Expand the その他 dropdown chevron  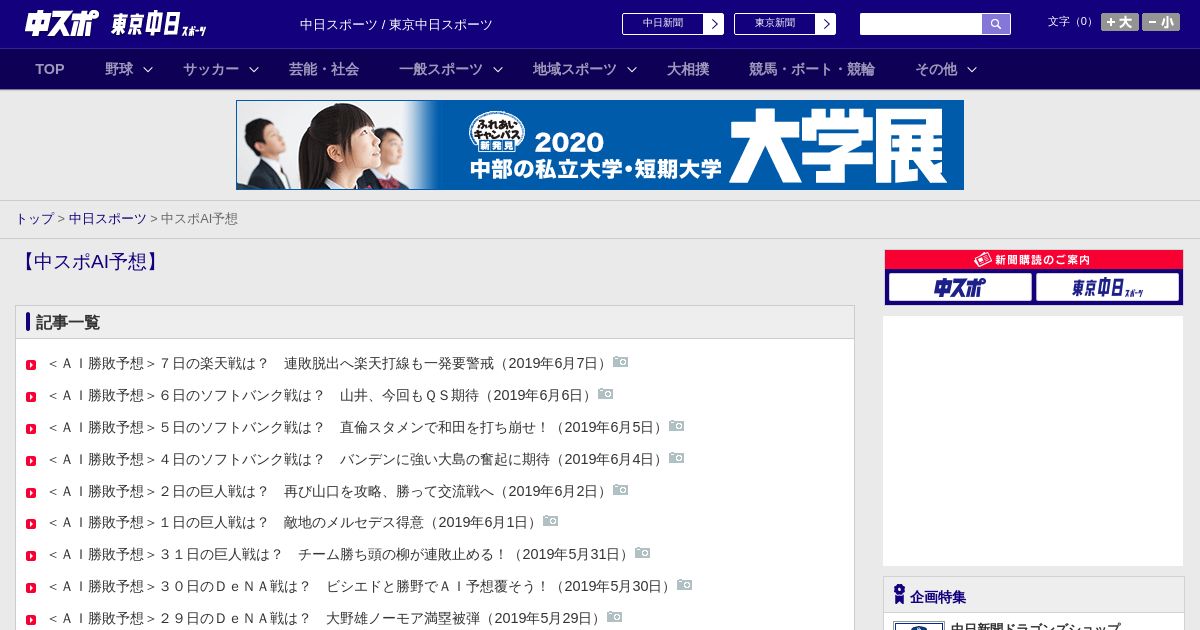(x=972, y=69)
